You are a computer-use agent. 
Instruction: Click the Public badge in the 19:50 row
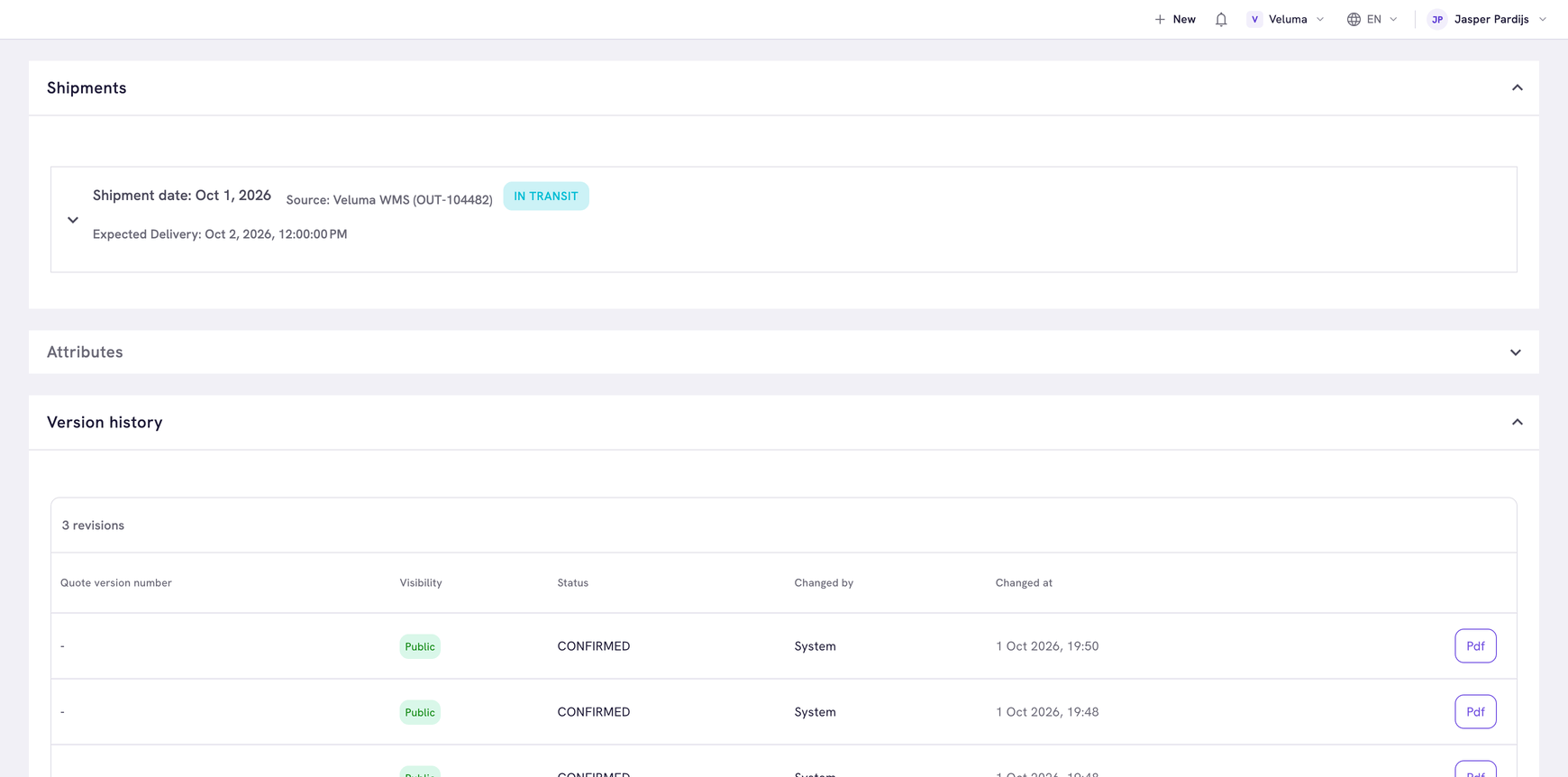tap(420, 646)
